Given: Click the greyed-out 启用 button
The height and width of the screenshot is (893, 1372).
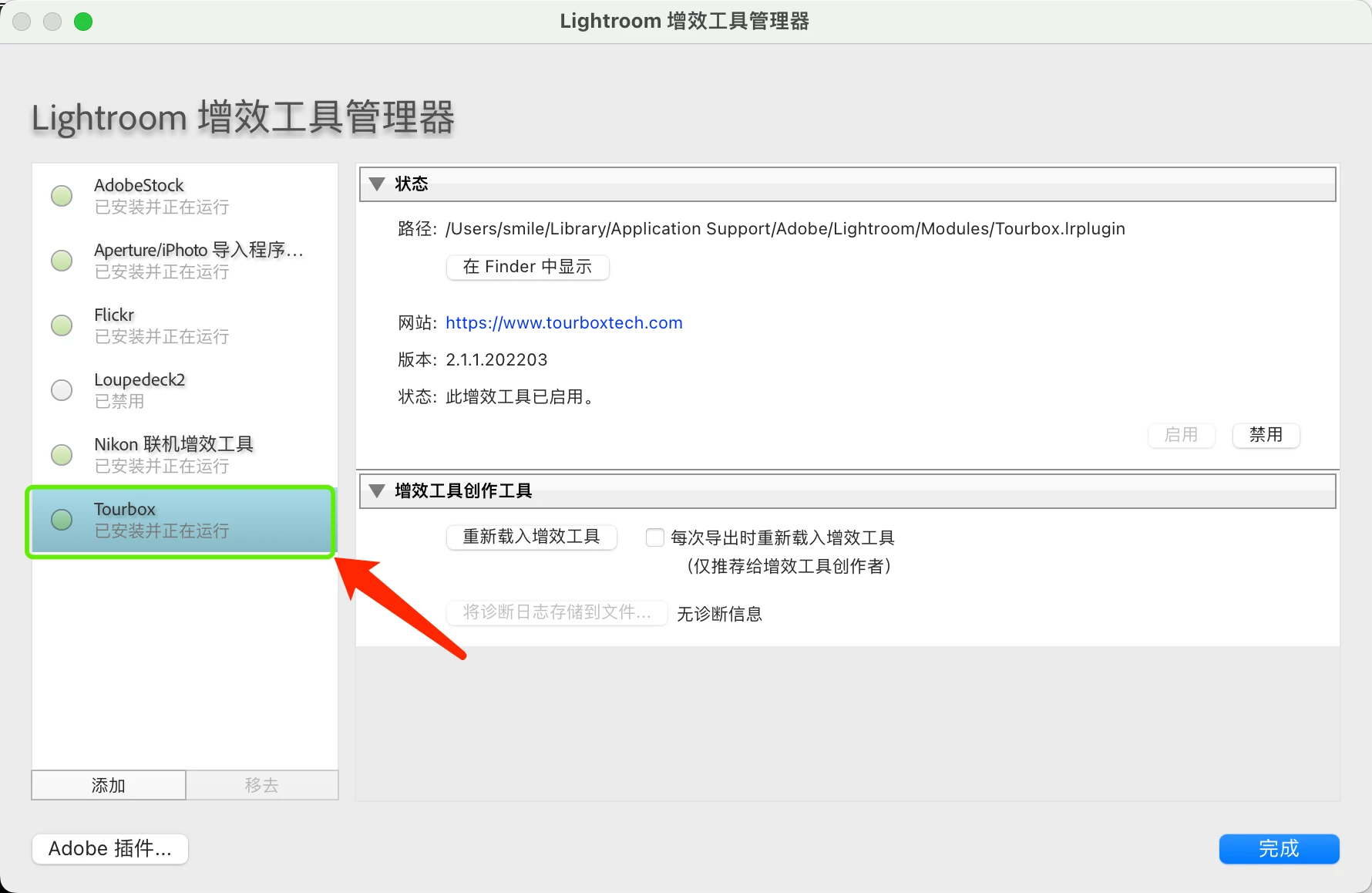Looking at the screenshot, I should (1182, 435).
